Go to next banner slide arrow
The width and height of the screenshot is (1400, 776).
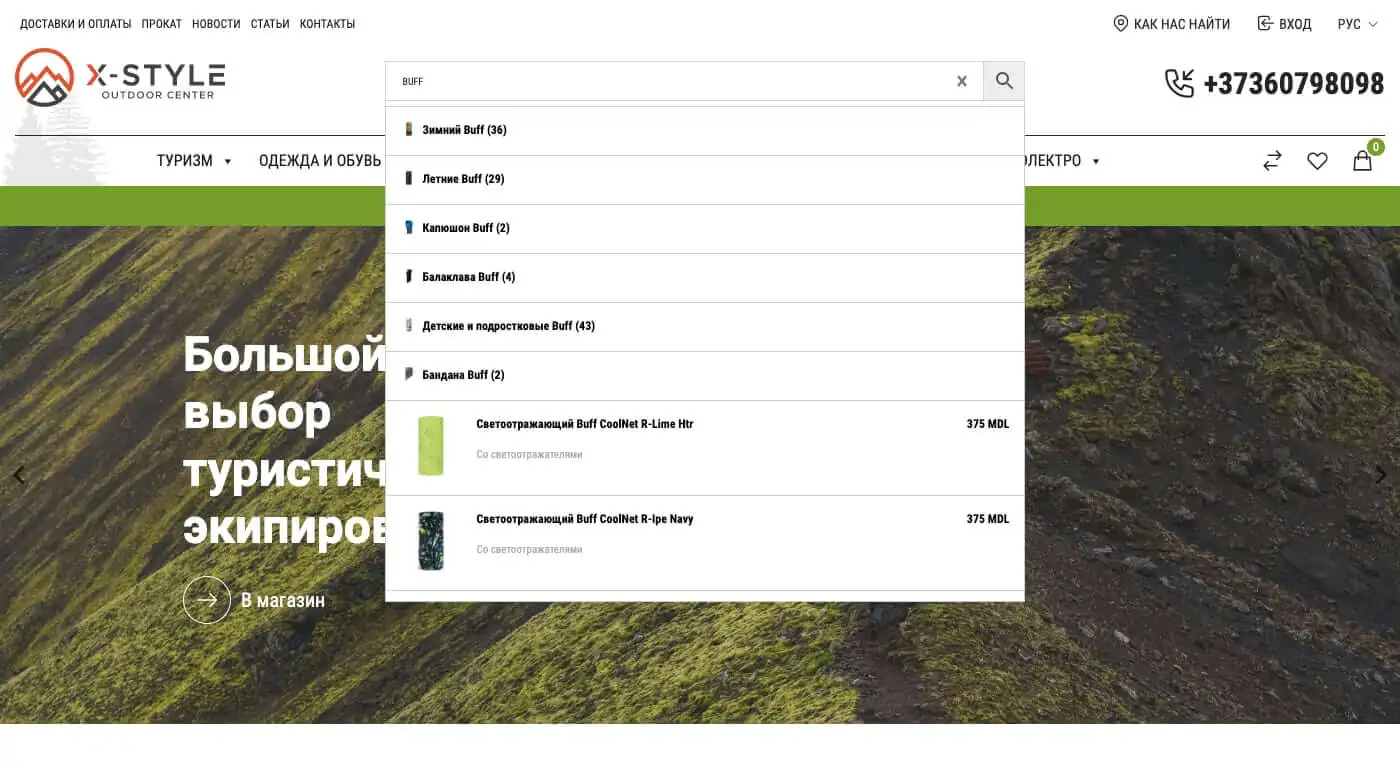1380,475
